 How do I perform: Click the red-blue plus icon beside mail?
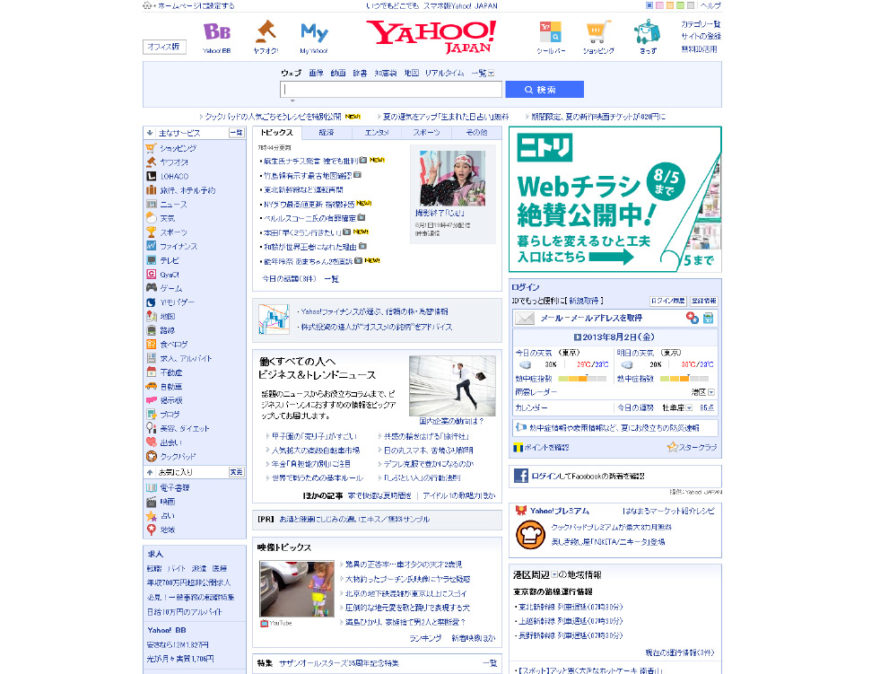tap(692, 318)
